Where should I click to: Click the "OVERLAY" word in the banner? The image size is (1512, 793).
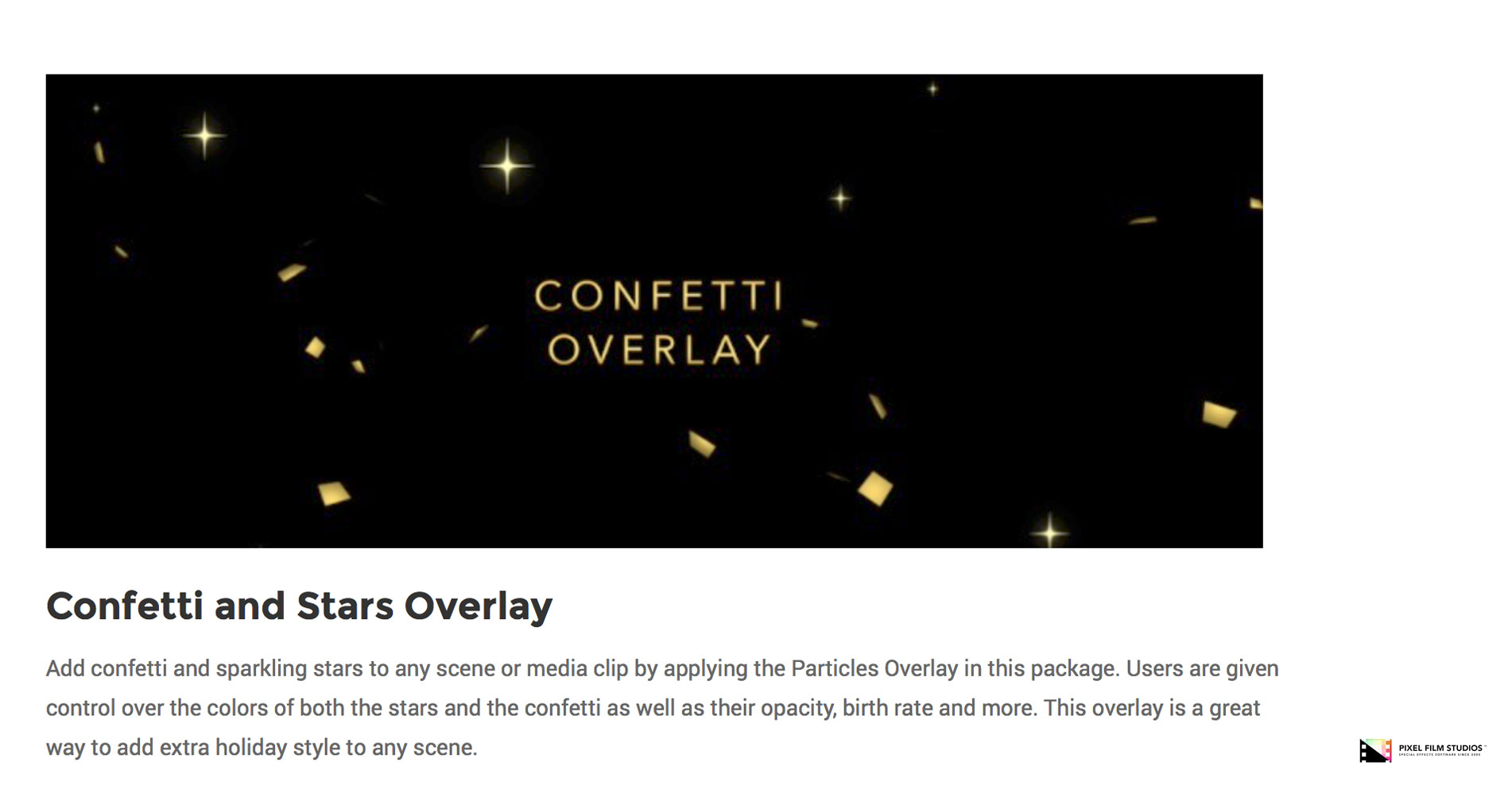(x=659, y=350)
